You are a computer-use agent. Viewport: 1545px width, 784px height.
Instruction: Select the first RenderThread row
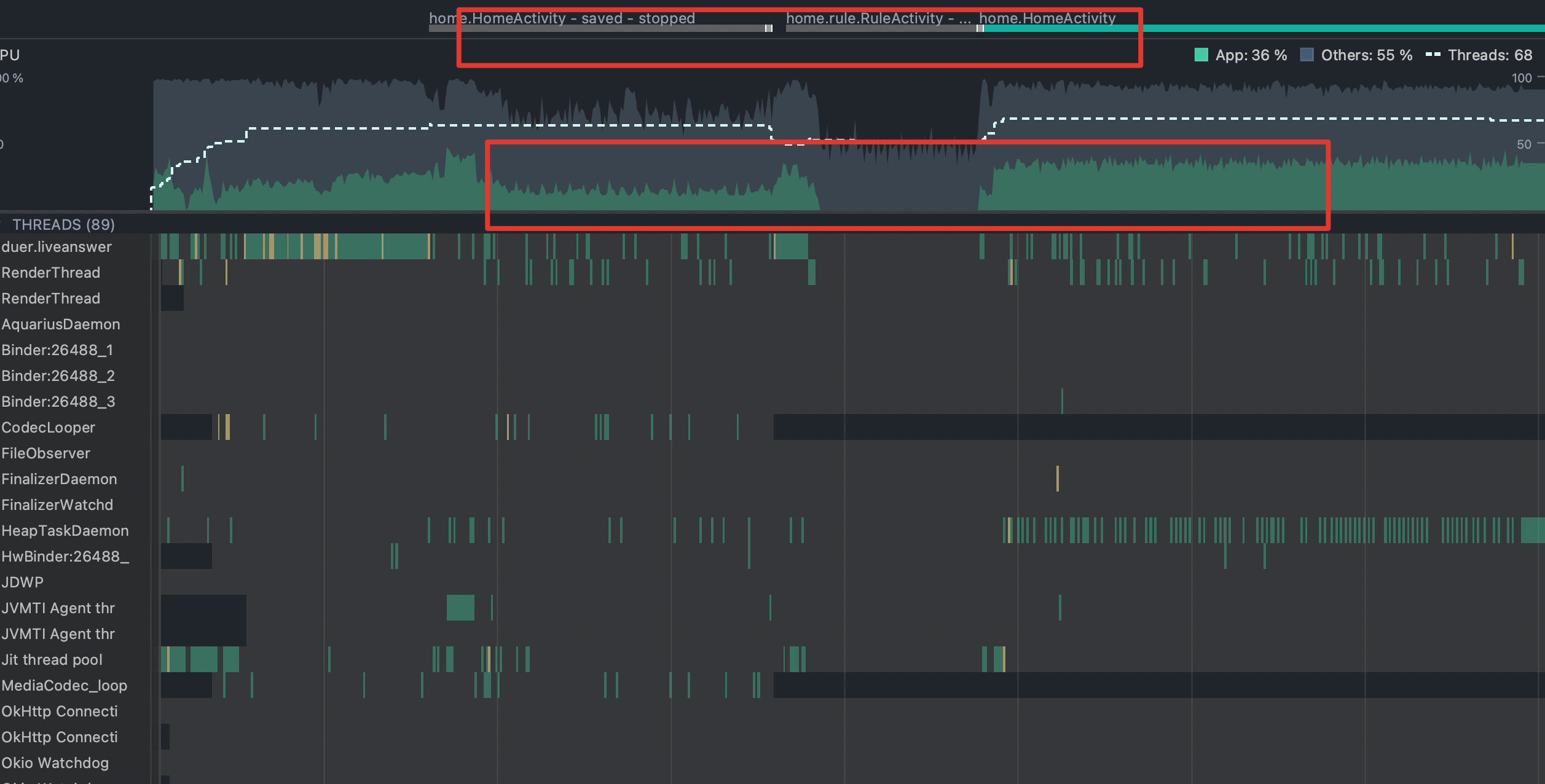click(52, 272)
